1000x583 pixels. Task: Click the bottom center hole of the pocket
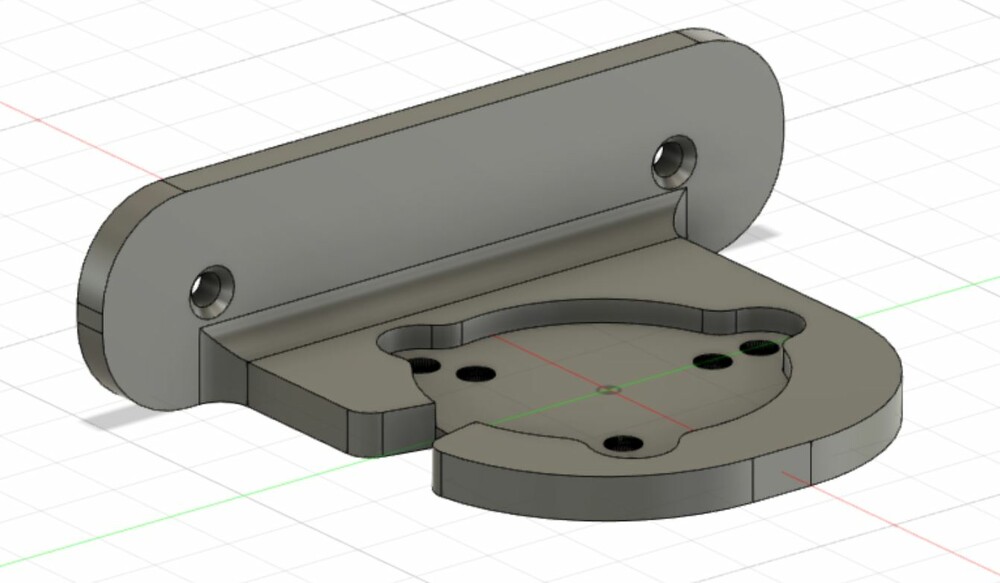(x=622, y=441)
